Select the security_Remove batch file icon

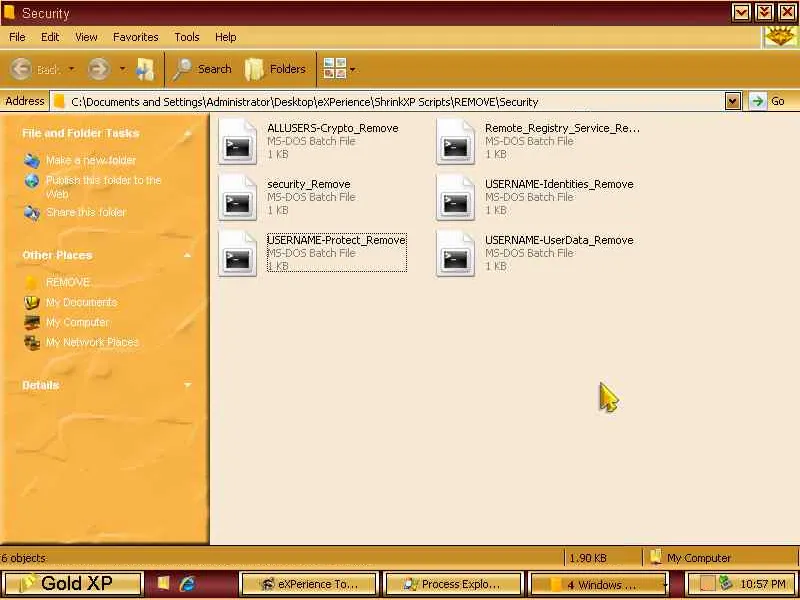pyautogui.click(x=237, y=198)
